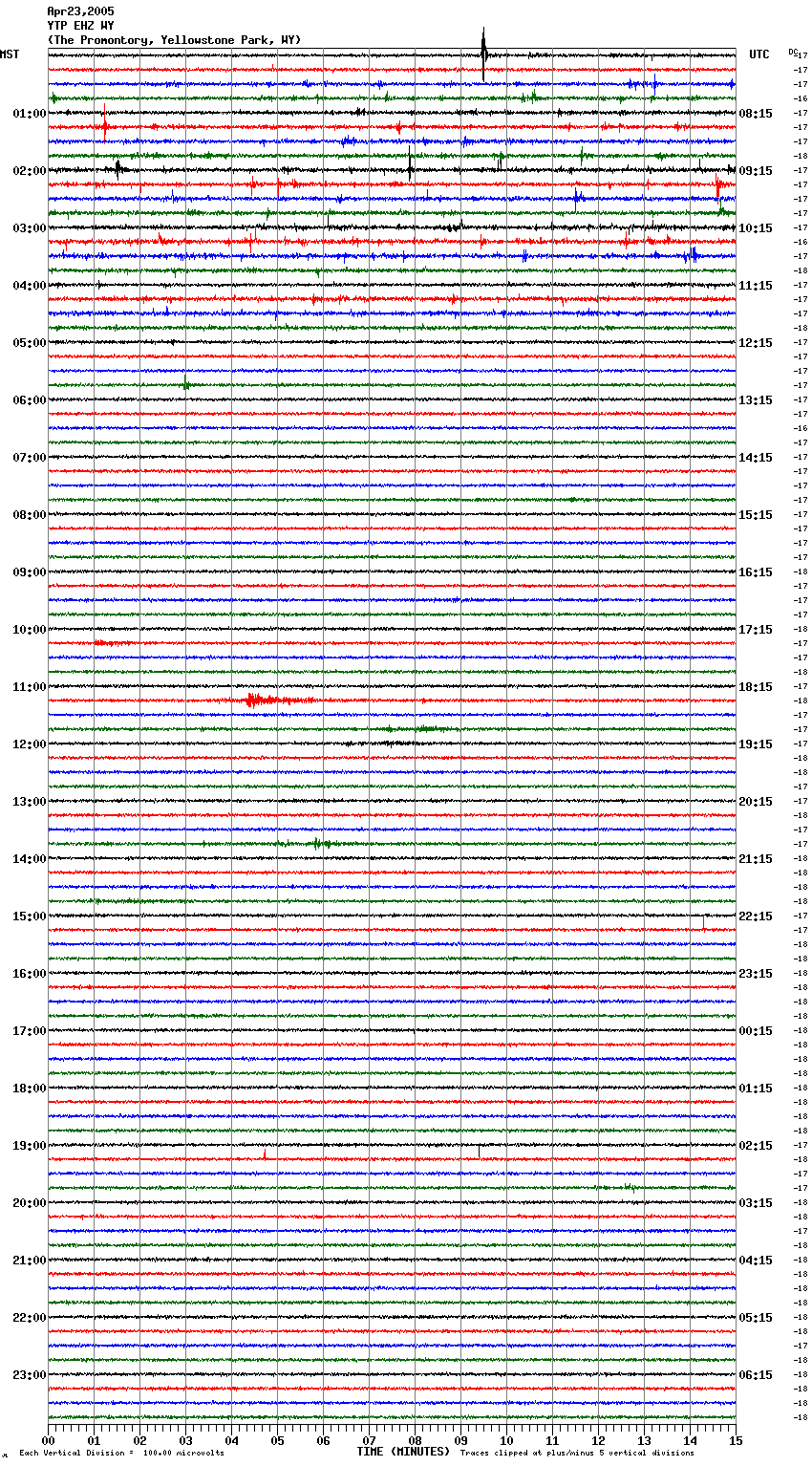Click the 21:15 UTC time label
The height and width of the screenshot is (1466, 812).
[x=756, y=859]
